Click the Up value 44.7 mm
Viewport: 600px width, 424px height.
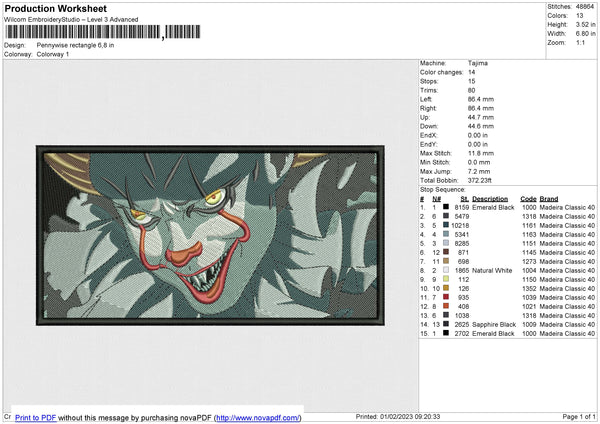click(481, 117)
